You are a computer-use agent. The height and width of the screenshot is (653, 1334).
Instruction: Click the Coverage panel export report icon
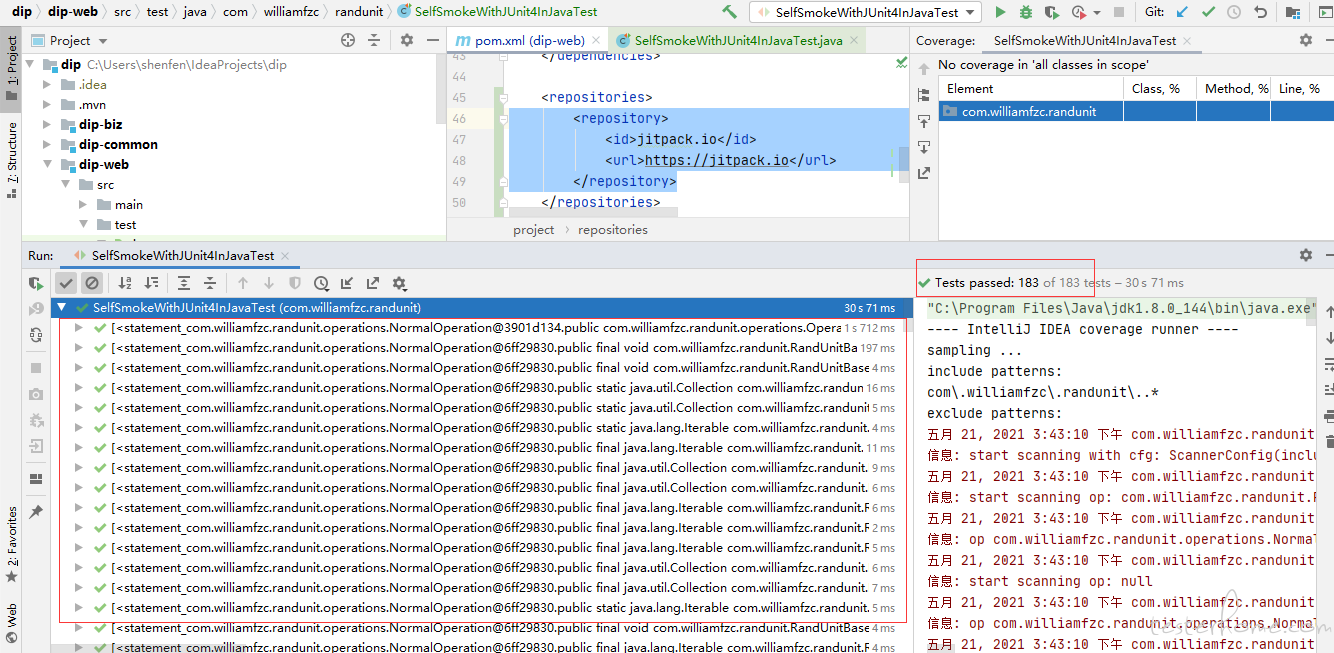(924, 173)
